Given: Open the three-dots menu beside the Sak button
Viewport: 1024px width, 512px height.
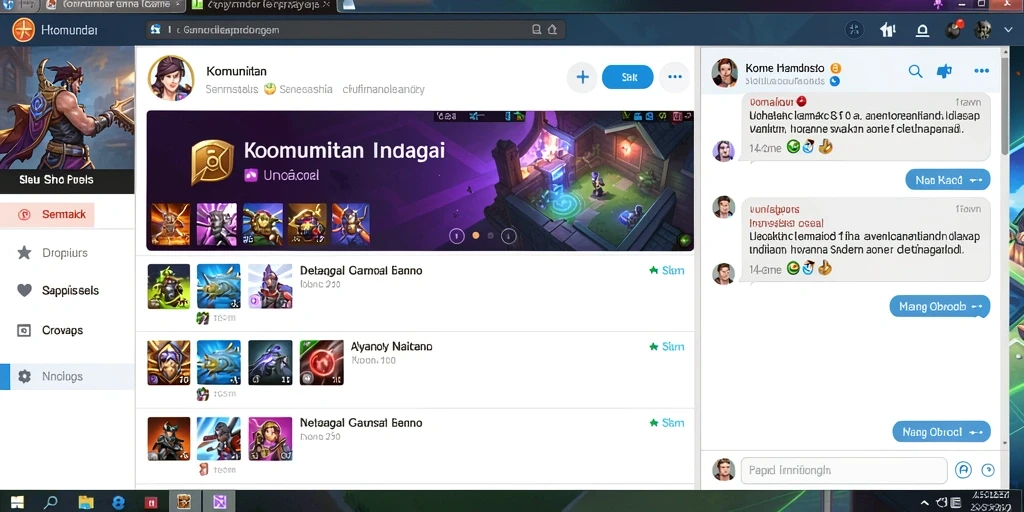Looking at the screenshot, I should point(675,77).
